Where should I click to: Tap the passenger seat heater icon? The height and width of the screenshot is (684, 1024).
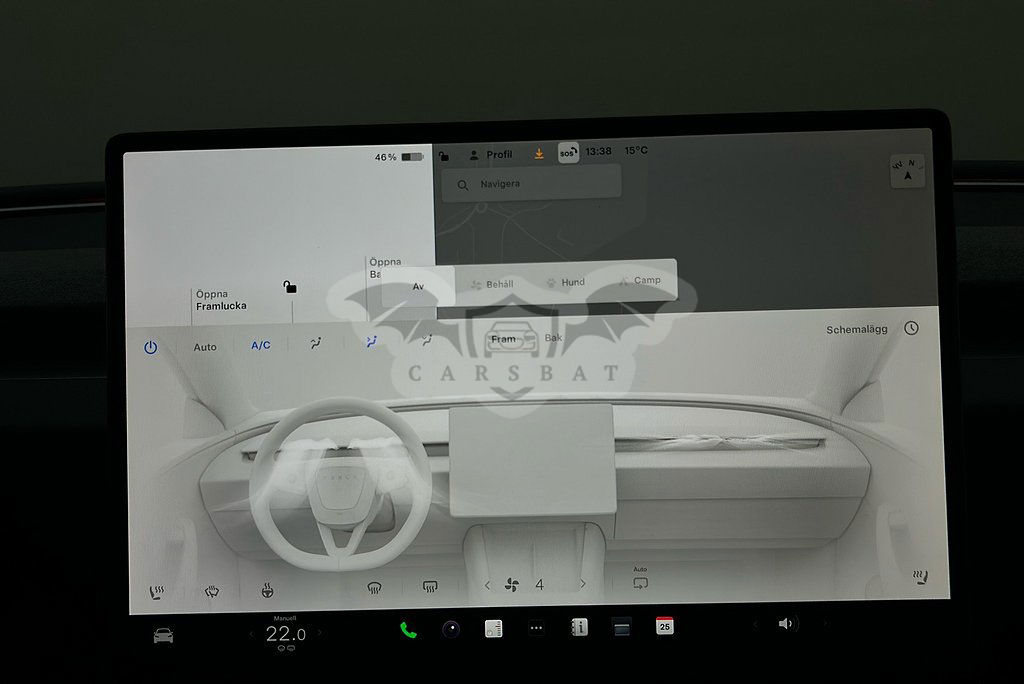pos(919,578)
